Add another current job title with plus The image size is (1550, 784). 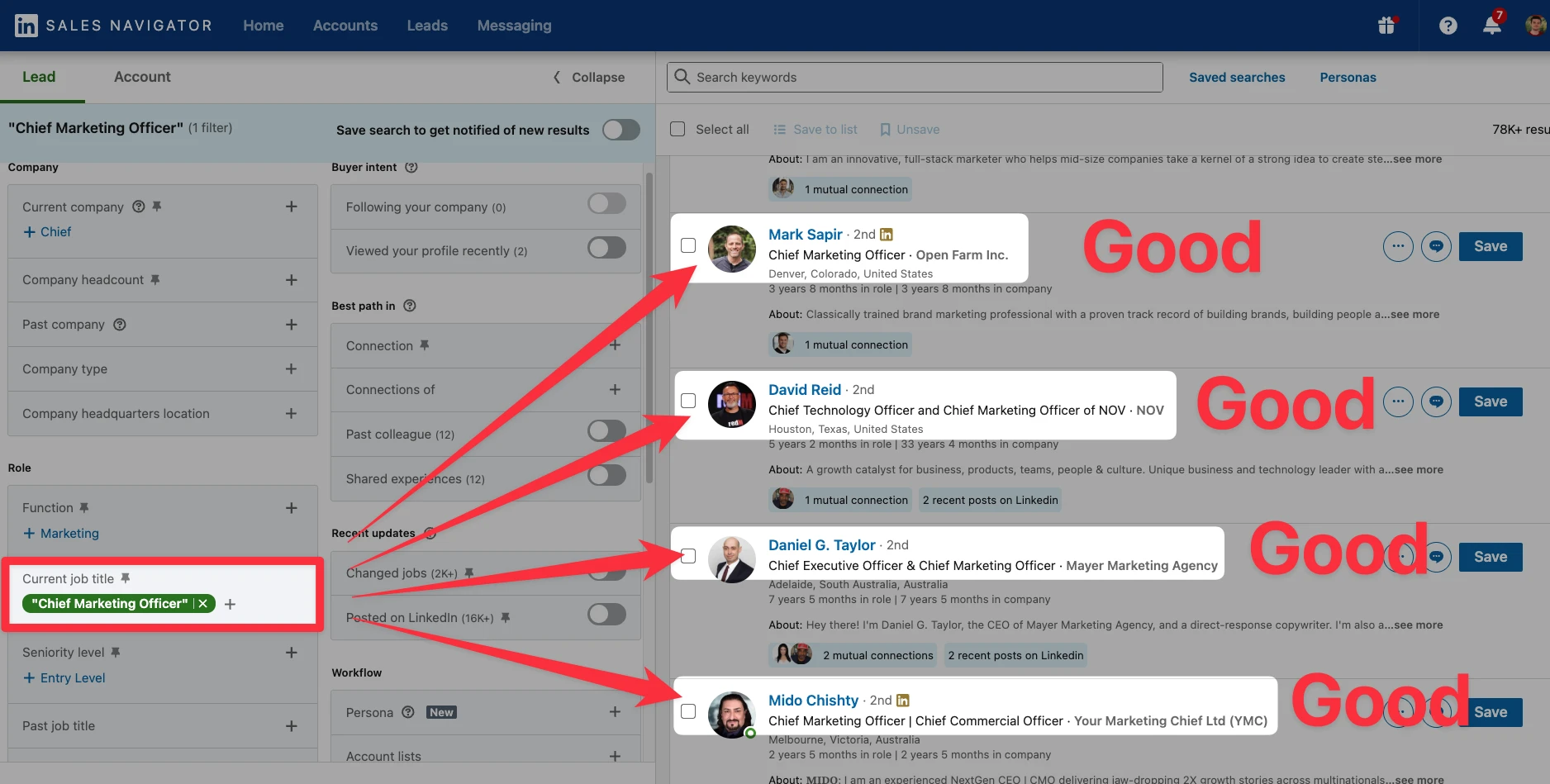tap(230, 605)
